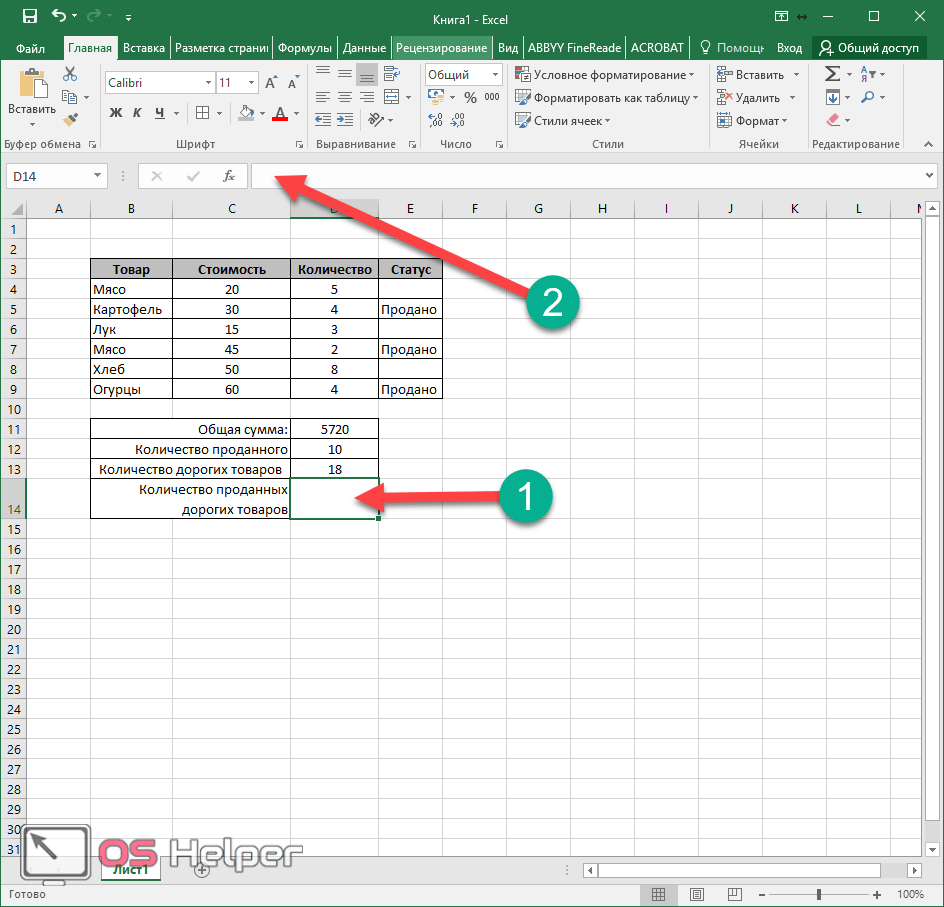Click the Undo arrow icon
The height and width of the screenshot is (907, 944).
tap(60, 17)
